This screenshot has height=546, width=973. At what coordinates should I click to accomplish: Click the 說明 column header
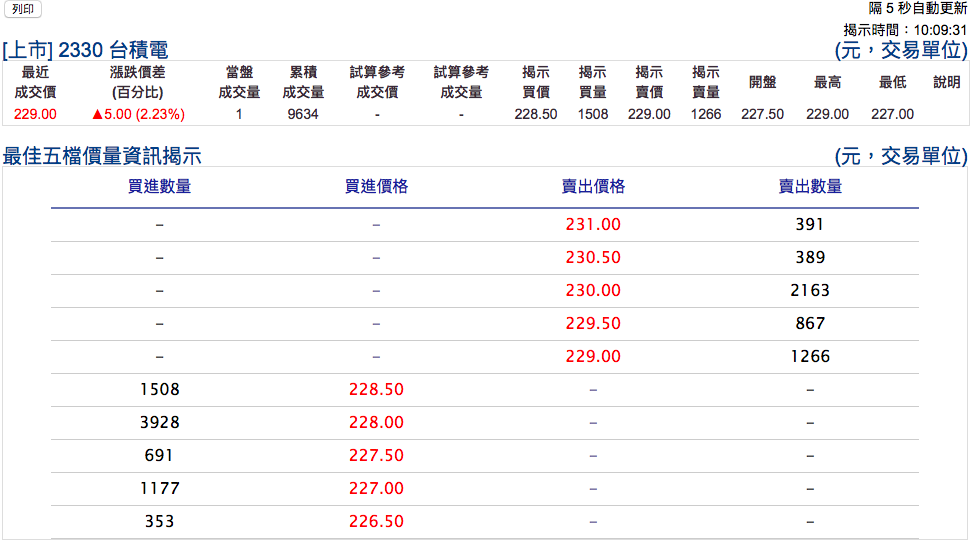[946, 82]
